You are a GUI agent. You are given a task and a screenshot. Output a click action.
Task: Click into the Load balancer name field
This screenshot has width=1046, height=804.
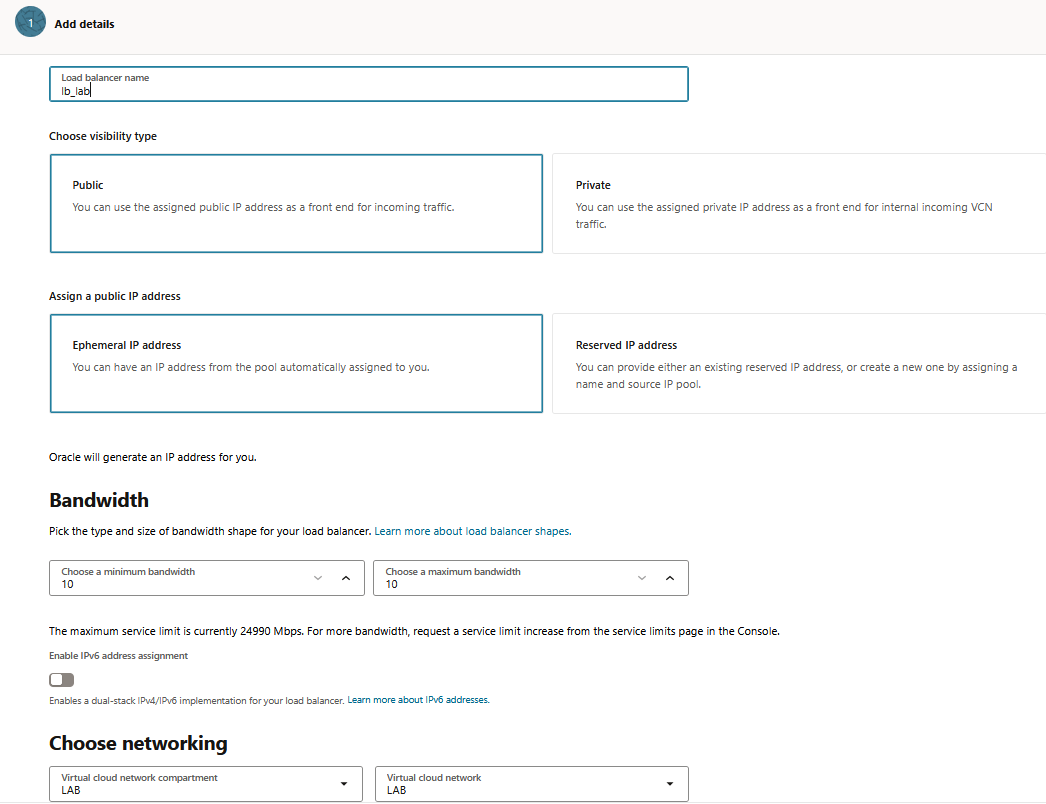[x=369, y=84]
